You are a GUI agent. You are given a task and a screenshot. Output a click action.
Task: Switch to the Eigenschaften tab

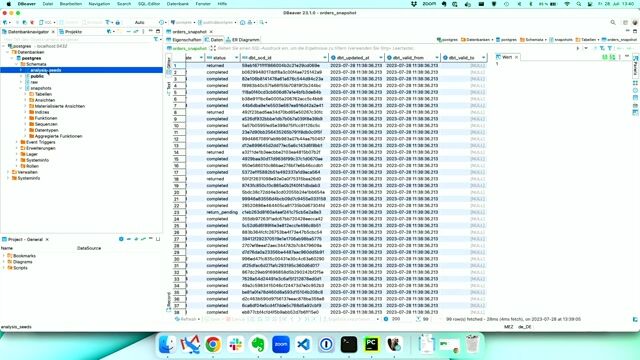click(184, 40)
